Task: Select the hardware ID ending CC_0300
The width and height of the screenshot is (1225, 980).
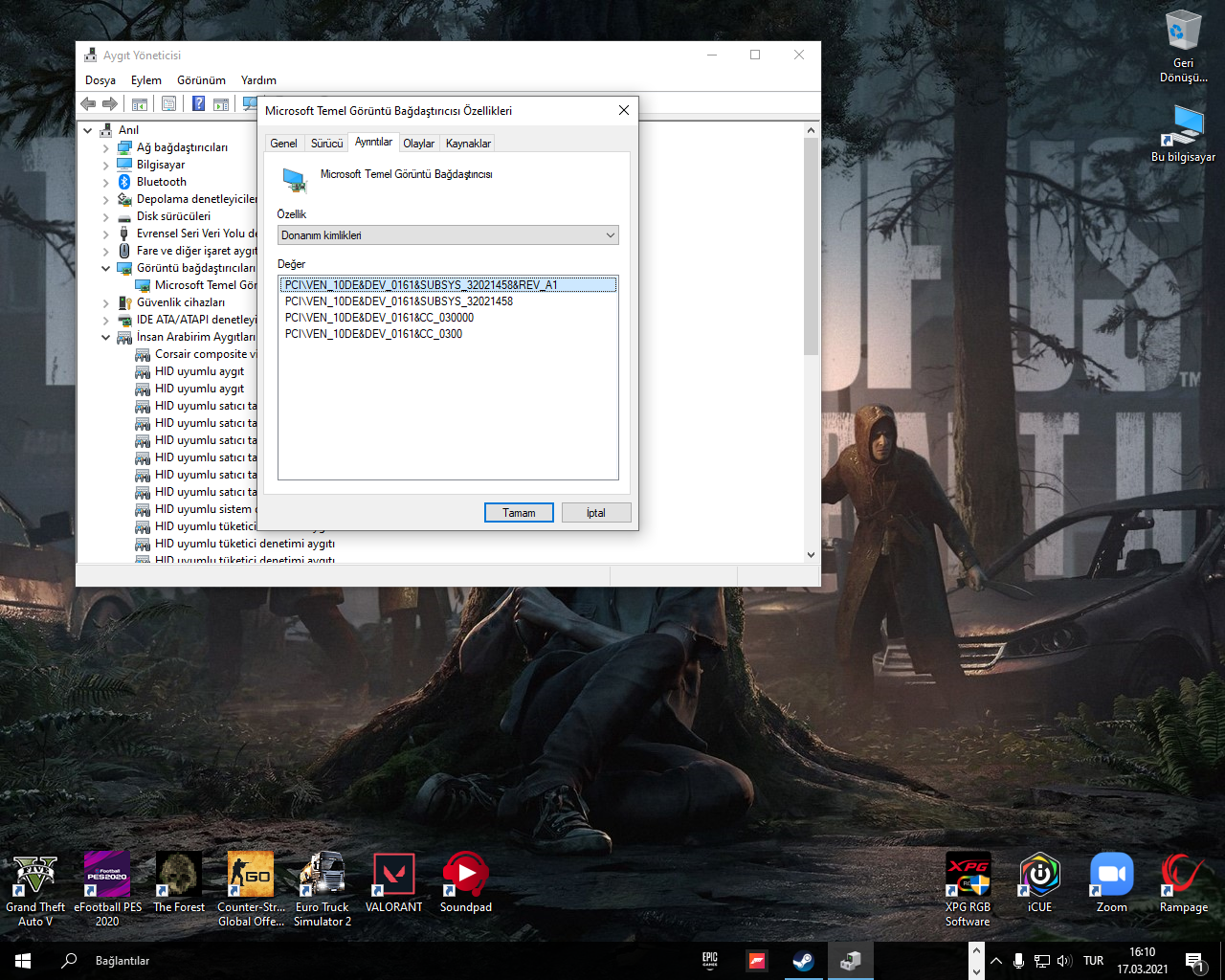Action: pyautogui.click(x=373, y=334)
